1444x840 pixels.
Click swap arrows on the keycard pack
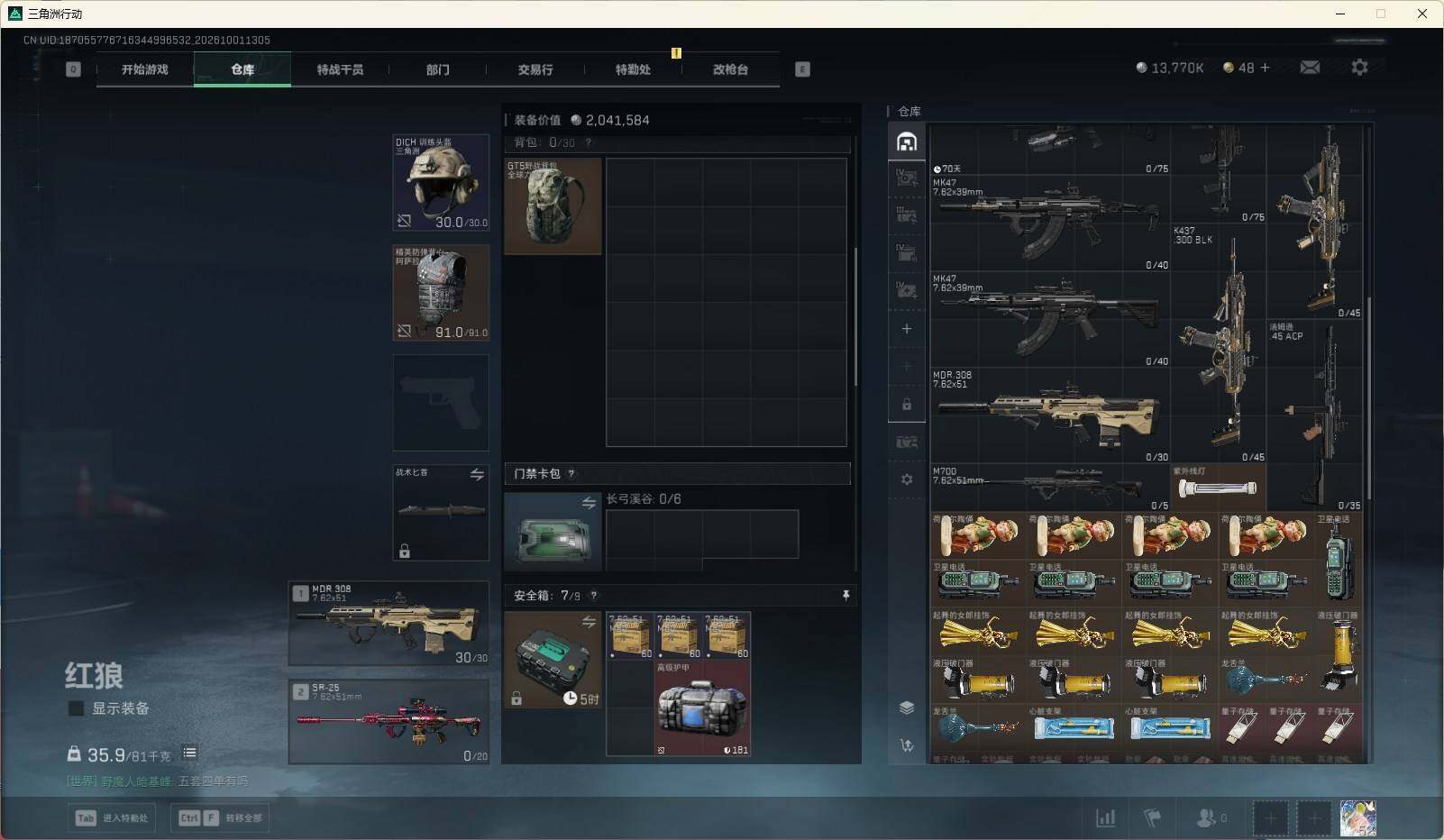coord(589,503)
